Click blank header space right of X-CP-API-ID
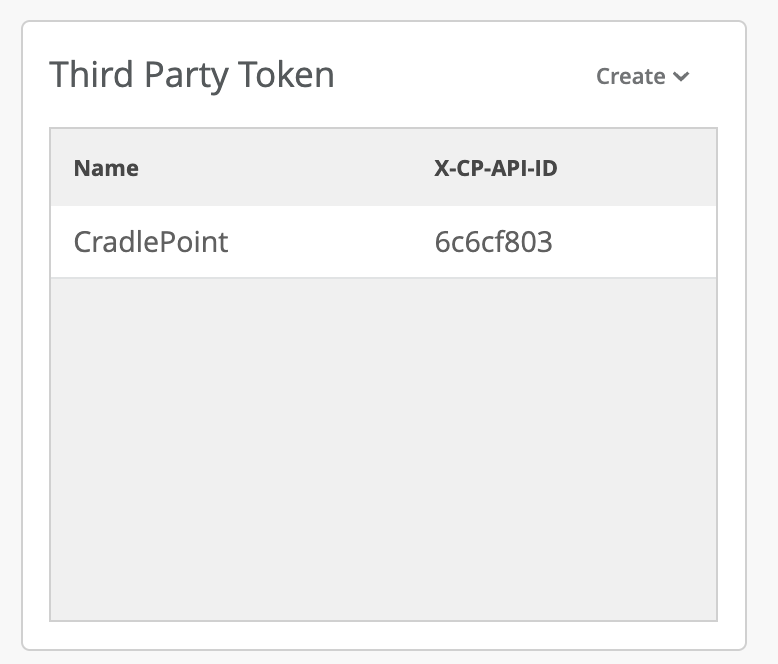This screenshot has width=778, height=664. click(640, 168)
